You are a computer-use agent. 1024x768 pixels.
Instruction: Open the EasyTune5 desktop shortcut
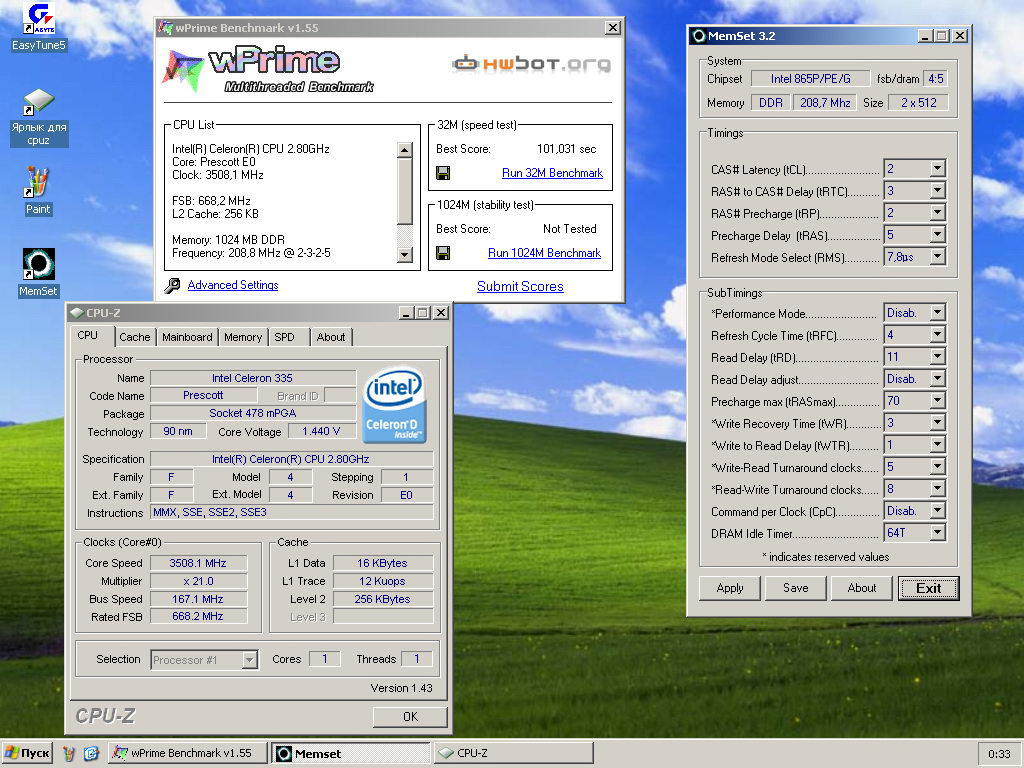pyautogui.click(x=39, y=27)
